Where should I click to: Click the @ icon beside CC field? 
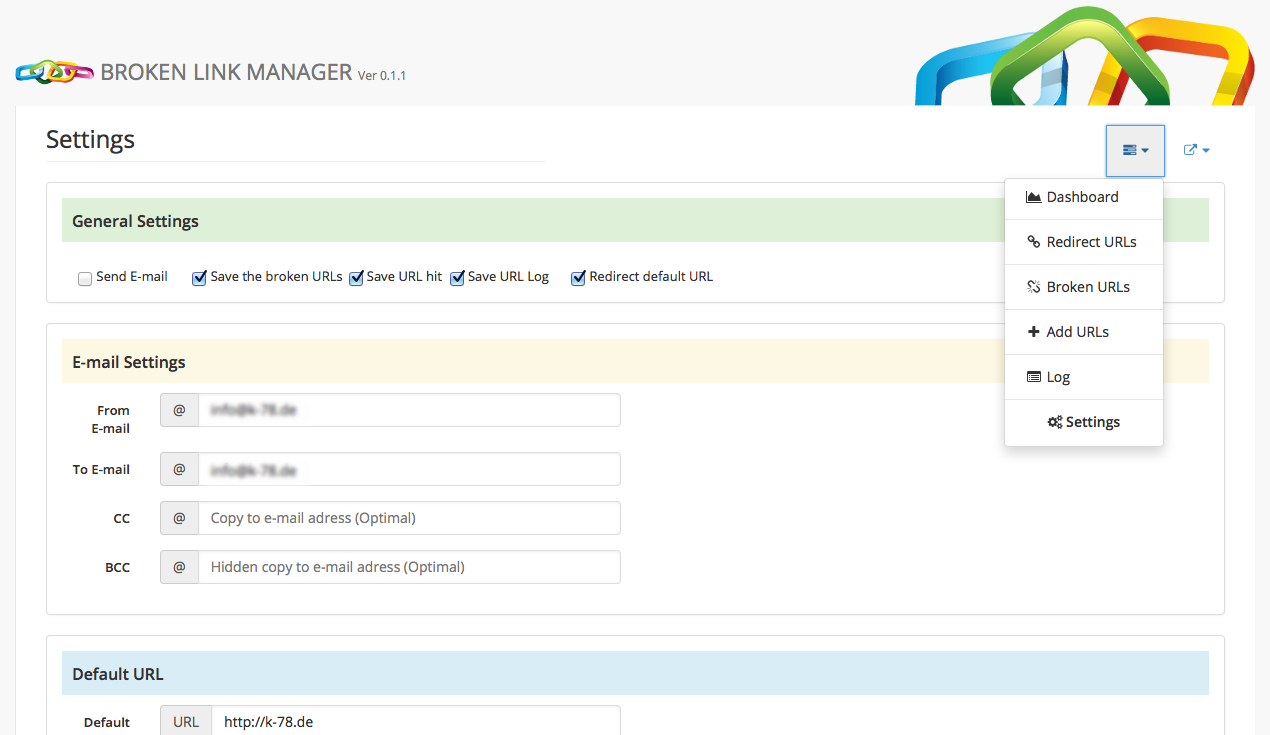coord(179,518)
